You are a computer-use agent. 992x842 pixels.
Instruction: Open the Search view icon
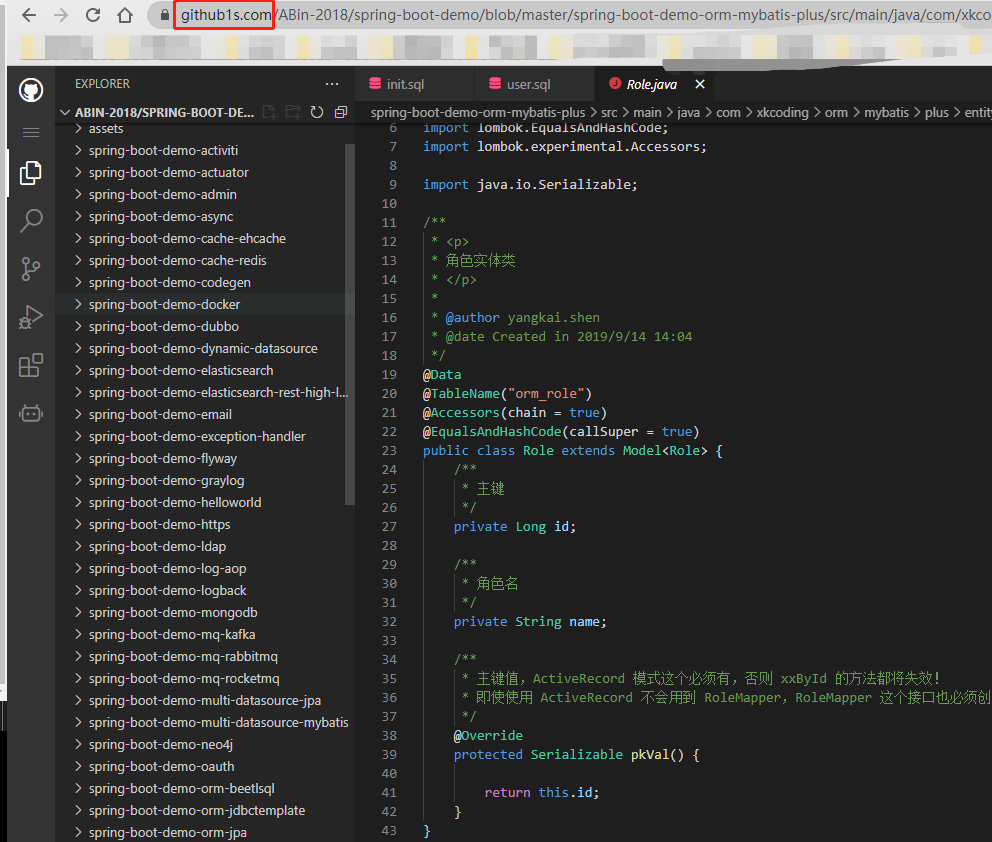click(31, 221)
